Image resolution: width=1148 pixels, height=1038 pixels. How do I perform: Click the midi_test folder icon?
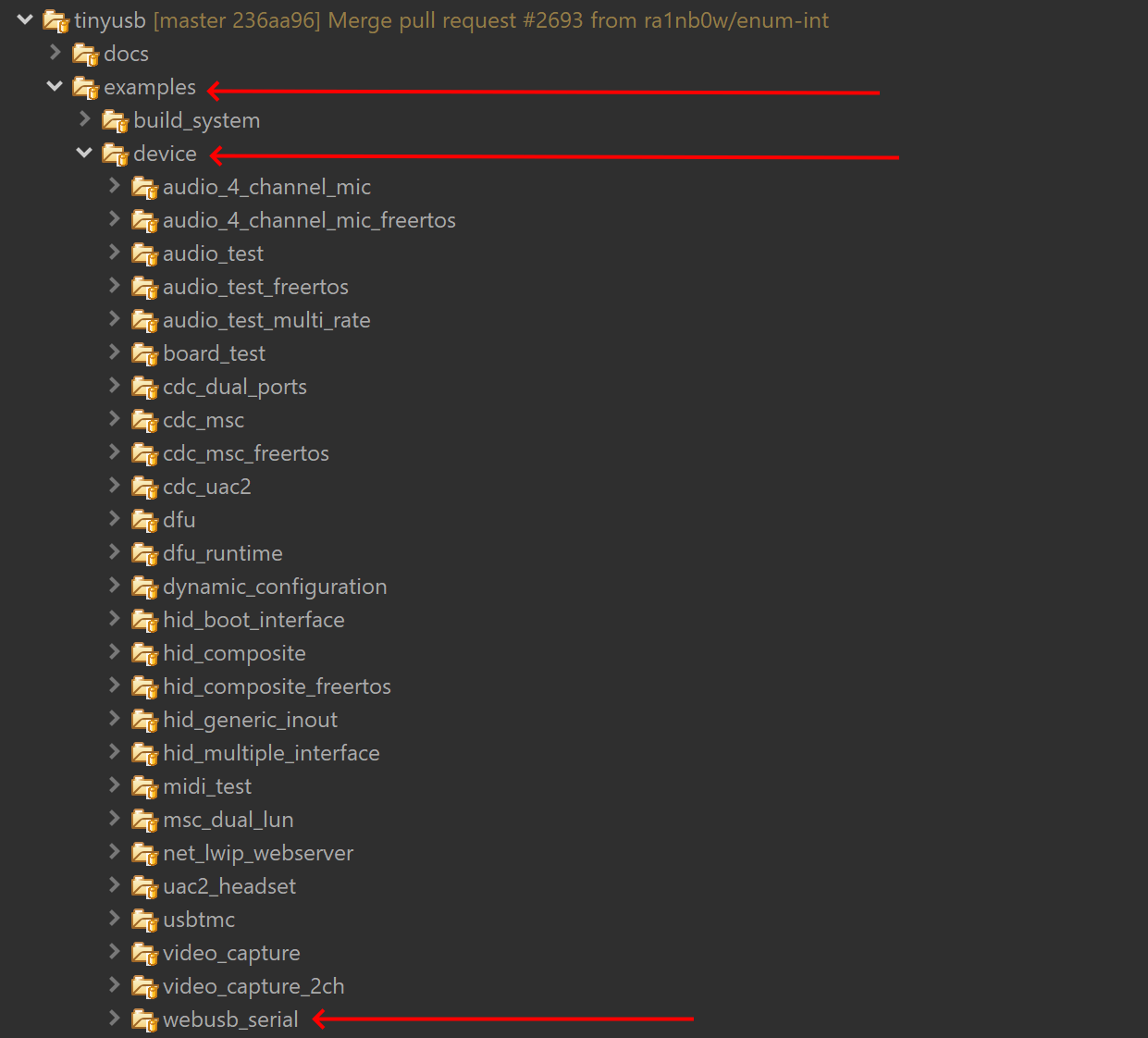[145, 787]
